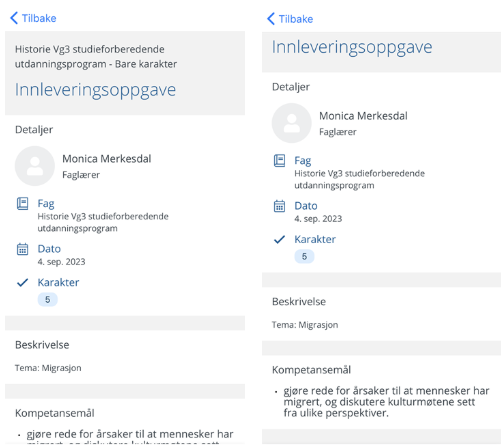
Task: Click the Karakter checkmark icon in left panel
Action: pos(22,283)
